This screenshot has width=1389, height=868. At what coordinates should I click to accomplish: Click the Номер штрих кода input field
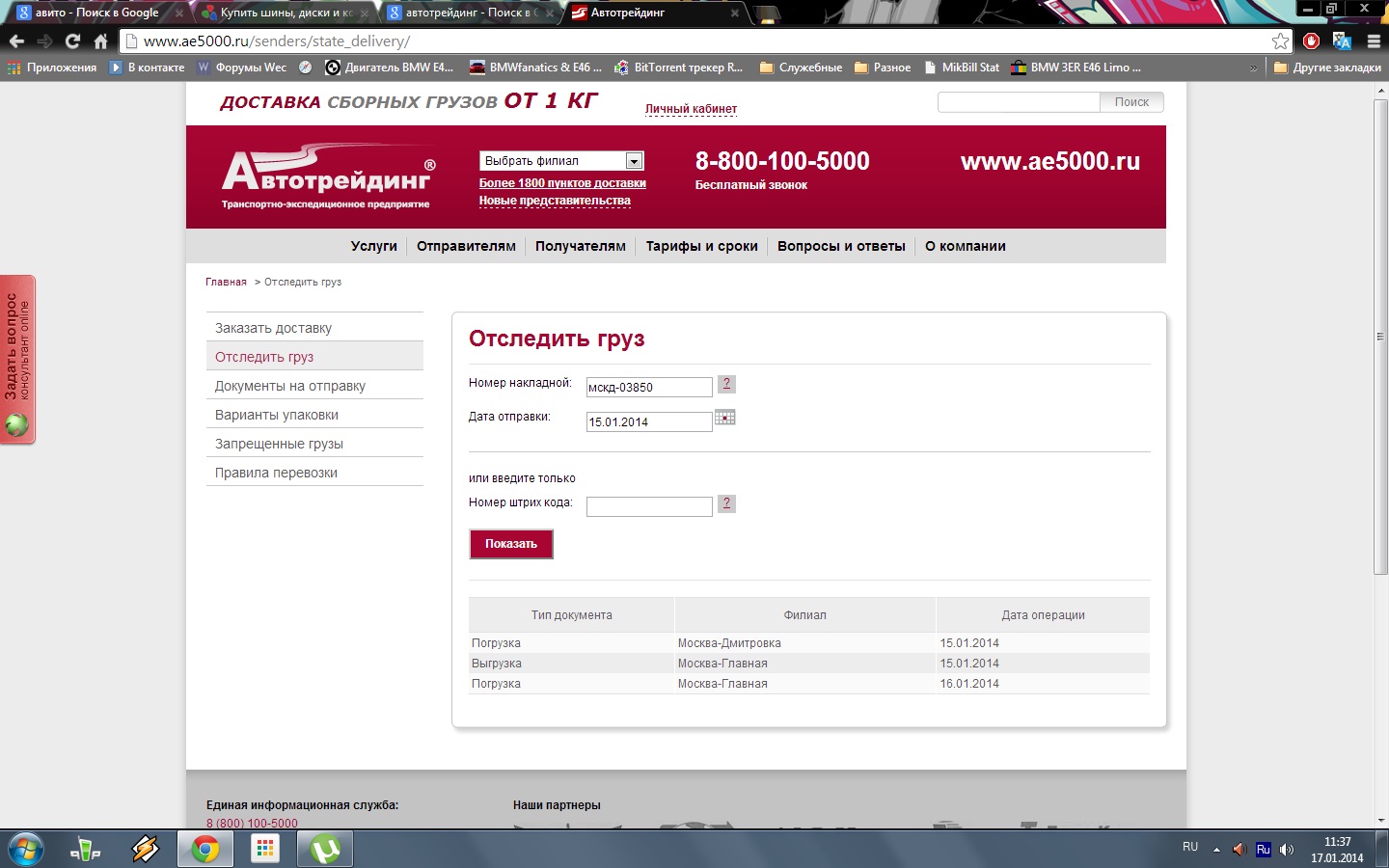pos(648,506)
